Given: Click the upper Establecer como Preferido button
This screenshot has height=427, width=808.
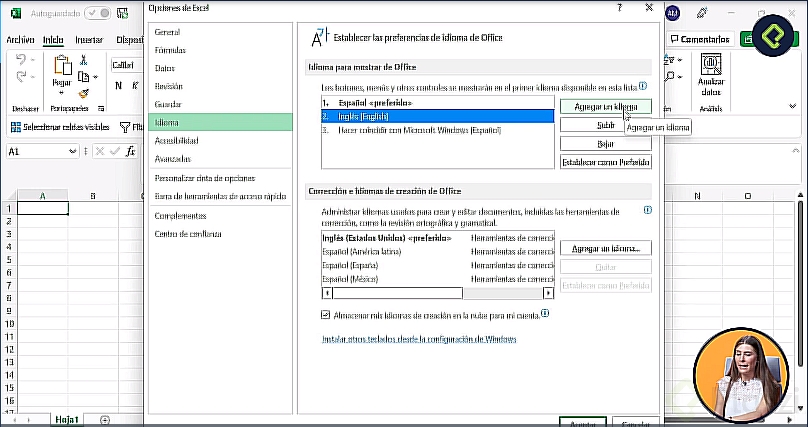Looking at the screenshot, I should pos(605,162).
